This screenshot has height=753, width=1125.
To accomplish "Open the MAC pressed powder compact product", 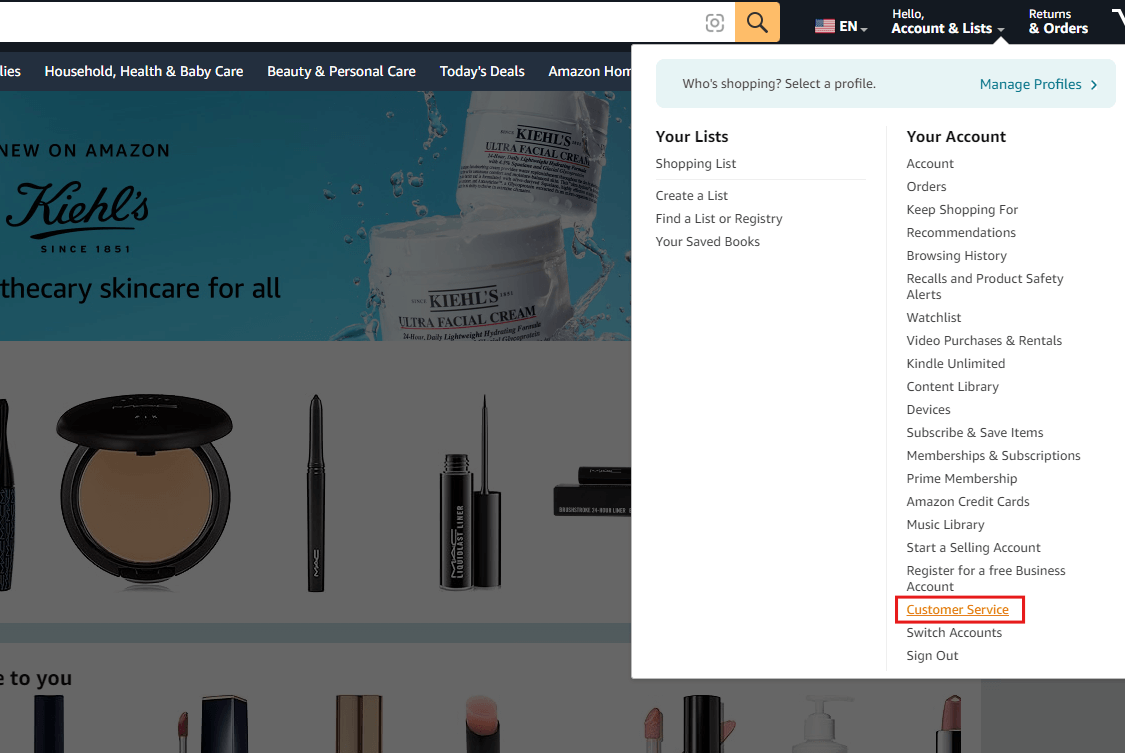I will [145, 489].
